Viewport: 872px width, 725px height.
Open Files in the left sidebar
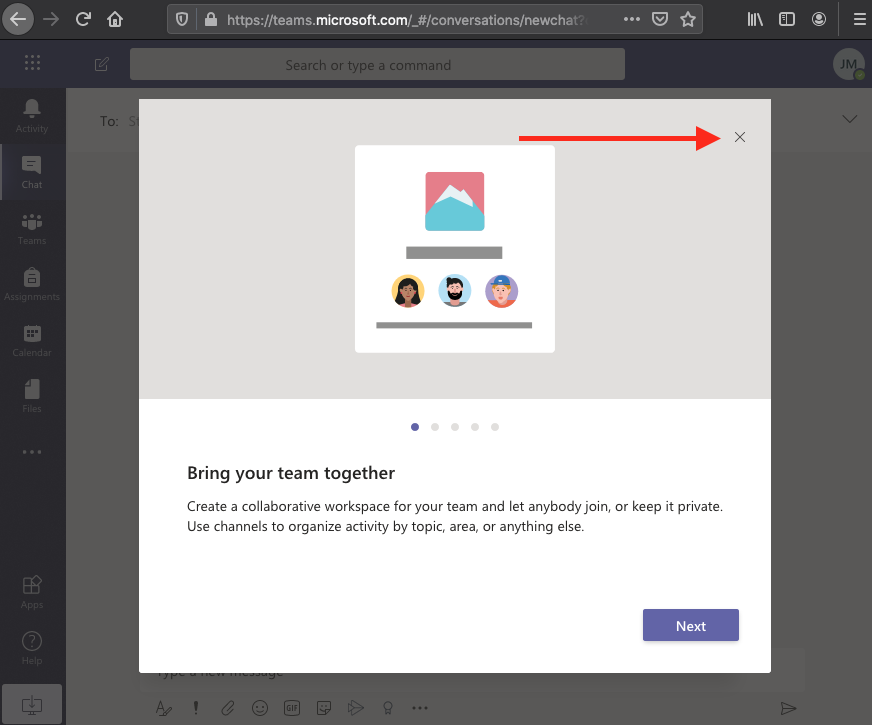32,396
